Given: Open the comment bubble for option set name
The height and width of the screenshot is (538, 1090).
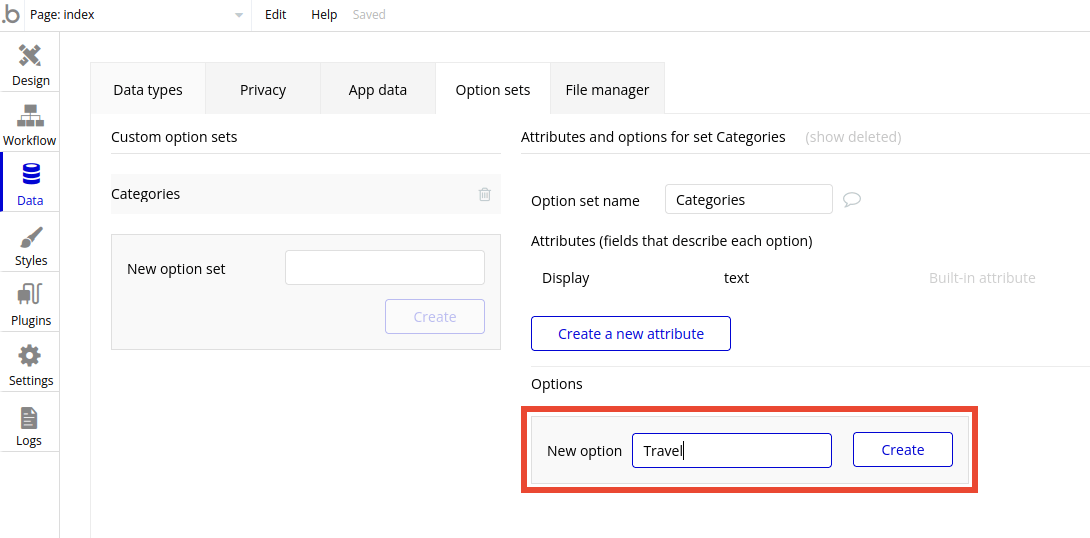Looking at the screenshot, I should point(852,199).
